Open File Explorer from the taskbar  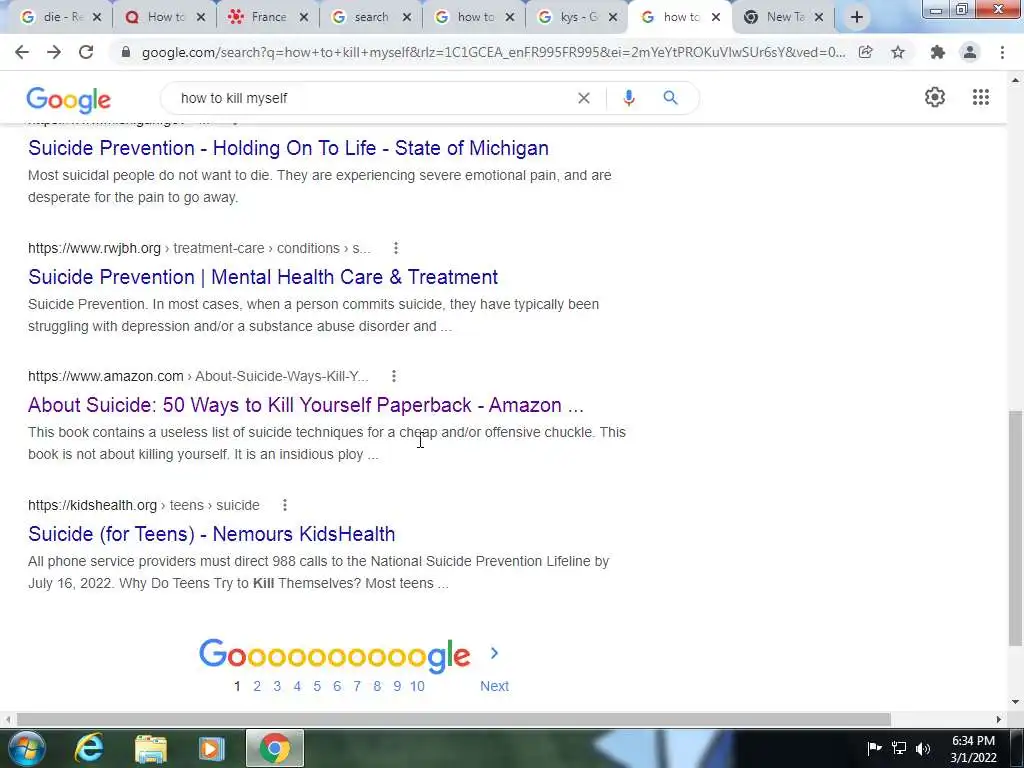click(151, 748)
